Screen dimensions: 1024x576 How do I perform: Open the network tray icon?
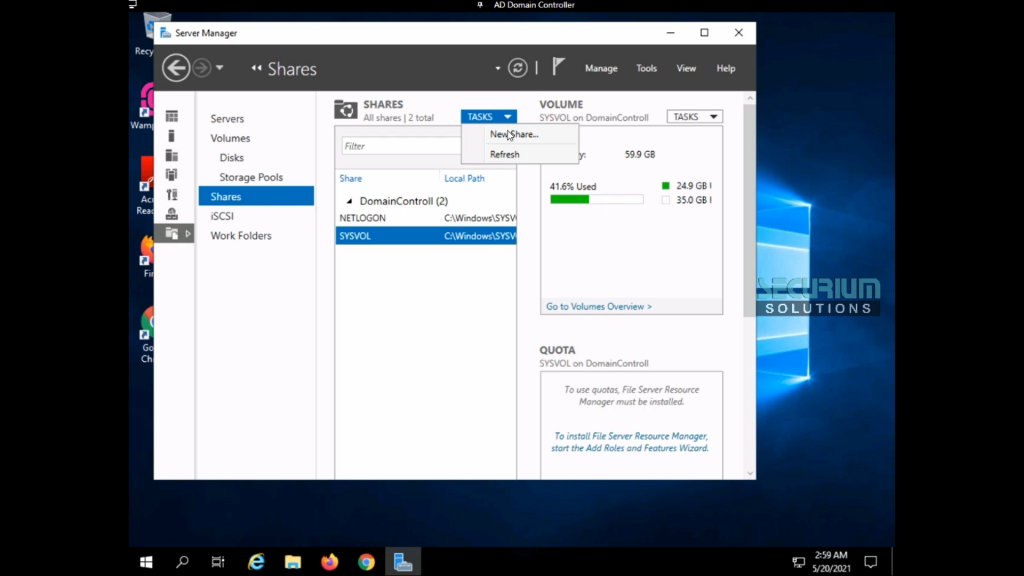[x=798, y=562]
